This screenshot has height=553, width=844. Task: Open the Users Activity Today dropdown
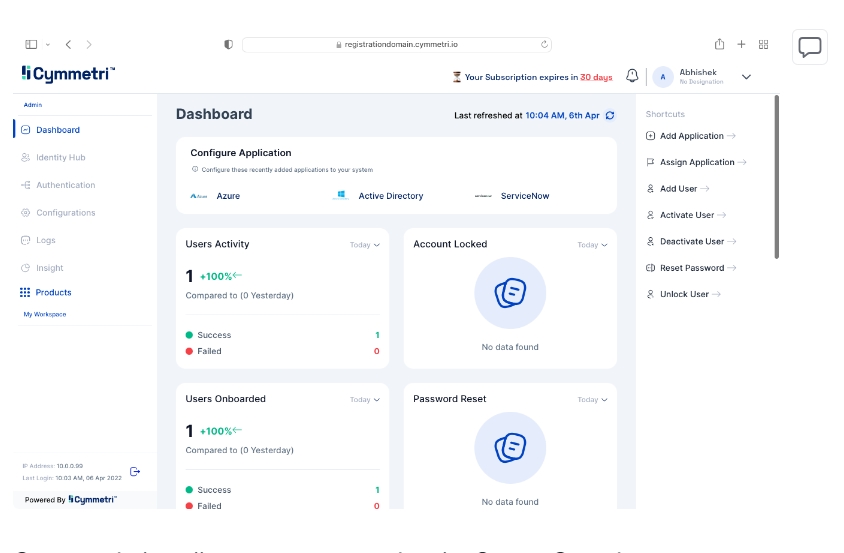pyautogui.click(x=364, y=245)
